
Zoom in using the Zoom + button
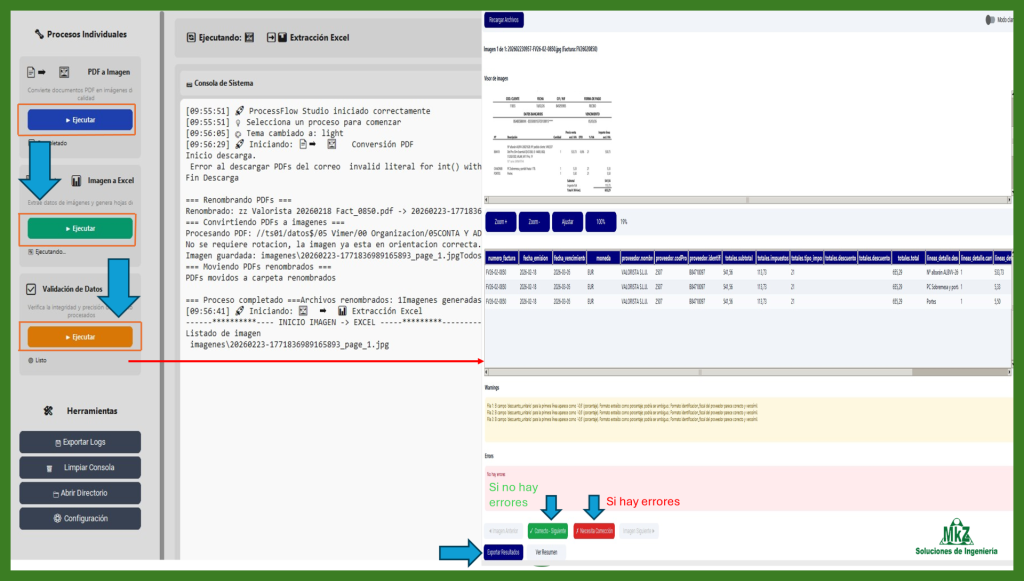coord(499,221)
